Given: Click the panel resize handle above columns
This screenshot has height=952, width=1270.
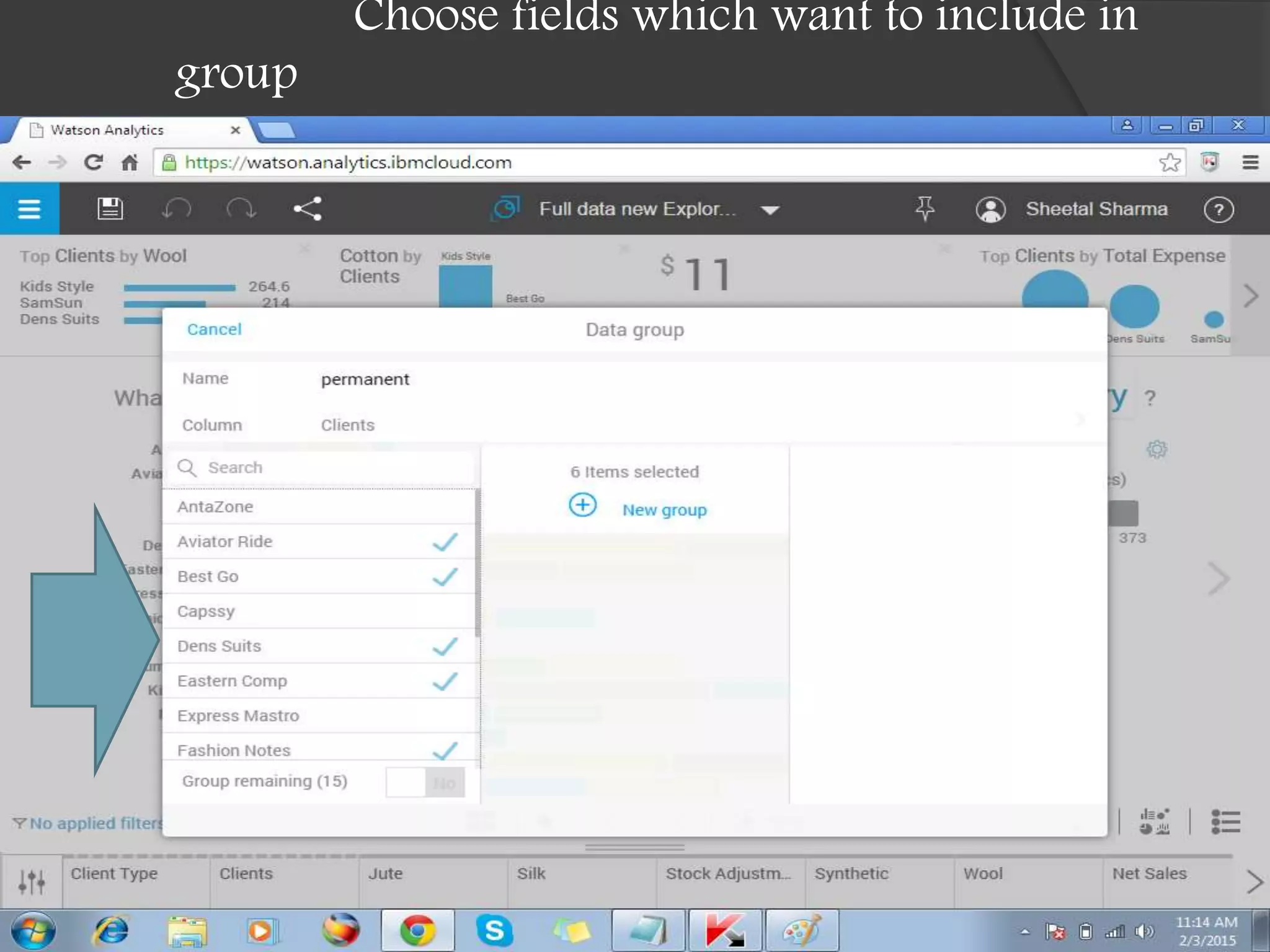Looking at the screenshot, I should pos(634,847).
